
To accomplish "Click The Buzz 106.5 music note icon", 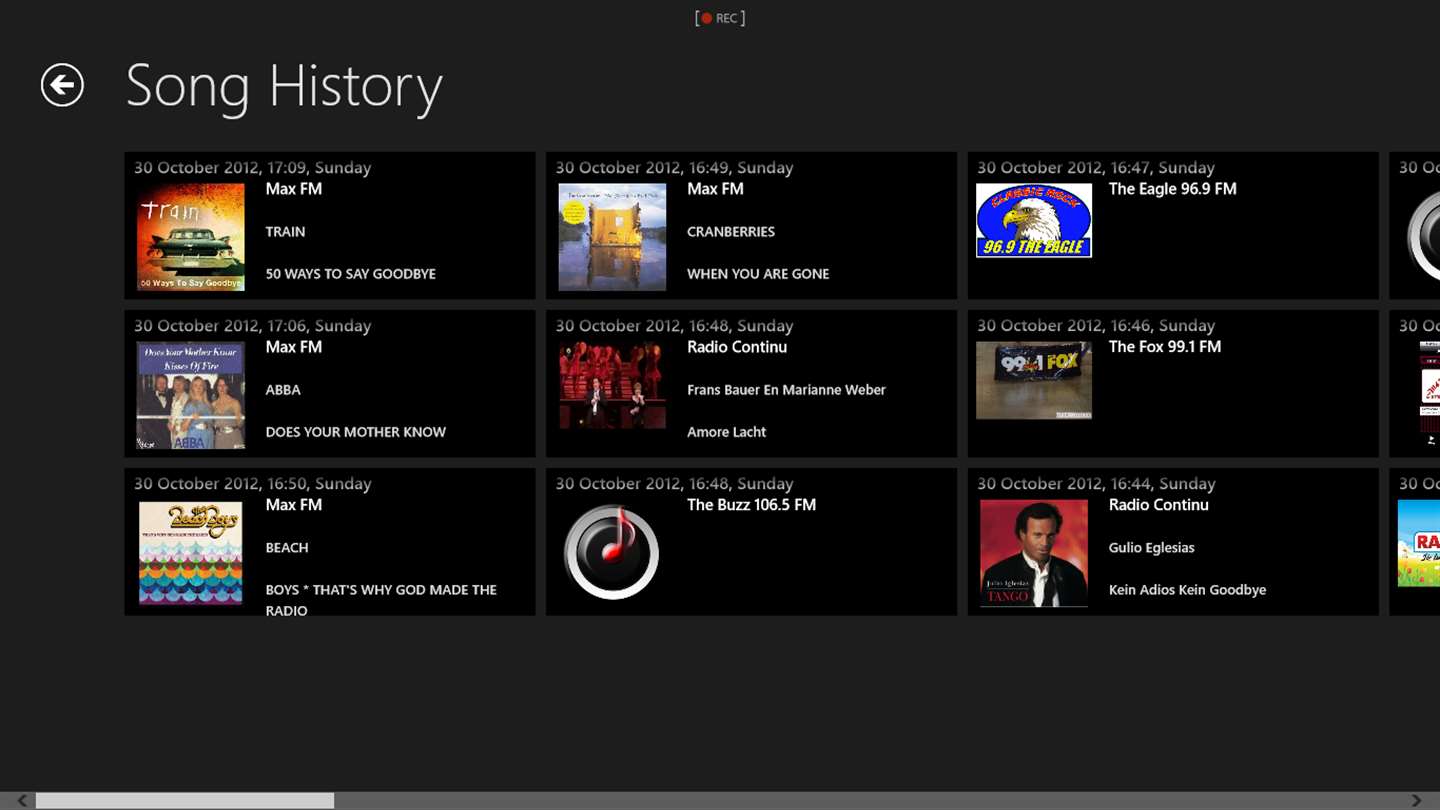I will point(612,553).
